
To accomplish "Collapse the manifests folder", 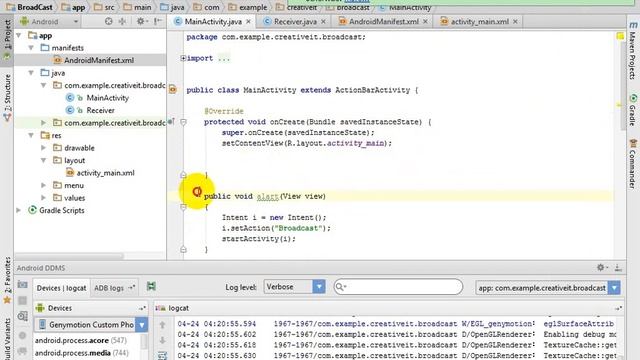I will (31, 48).
